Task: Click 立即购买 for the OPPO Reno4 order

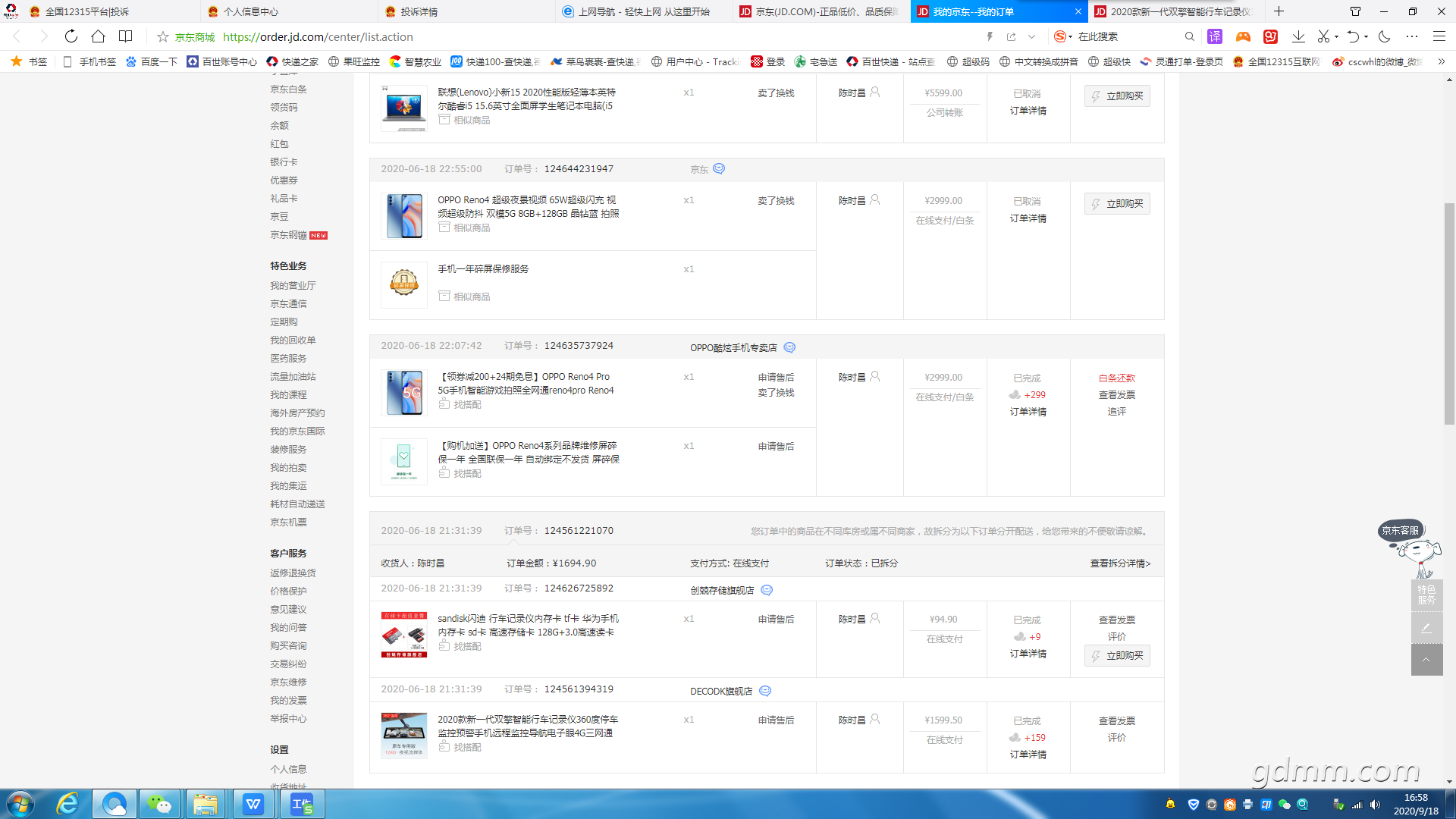Action: tap(1117, 203)
